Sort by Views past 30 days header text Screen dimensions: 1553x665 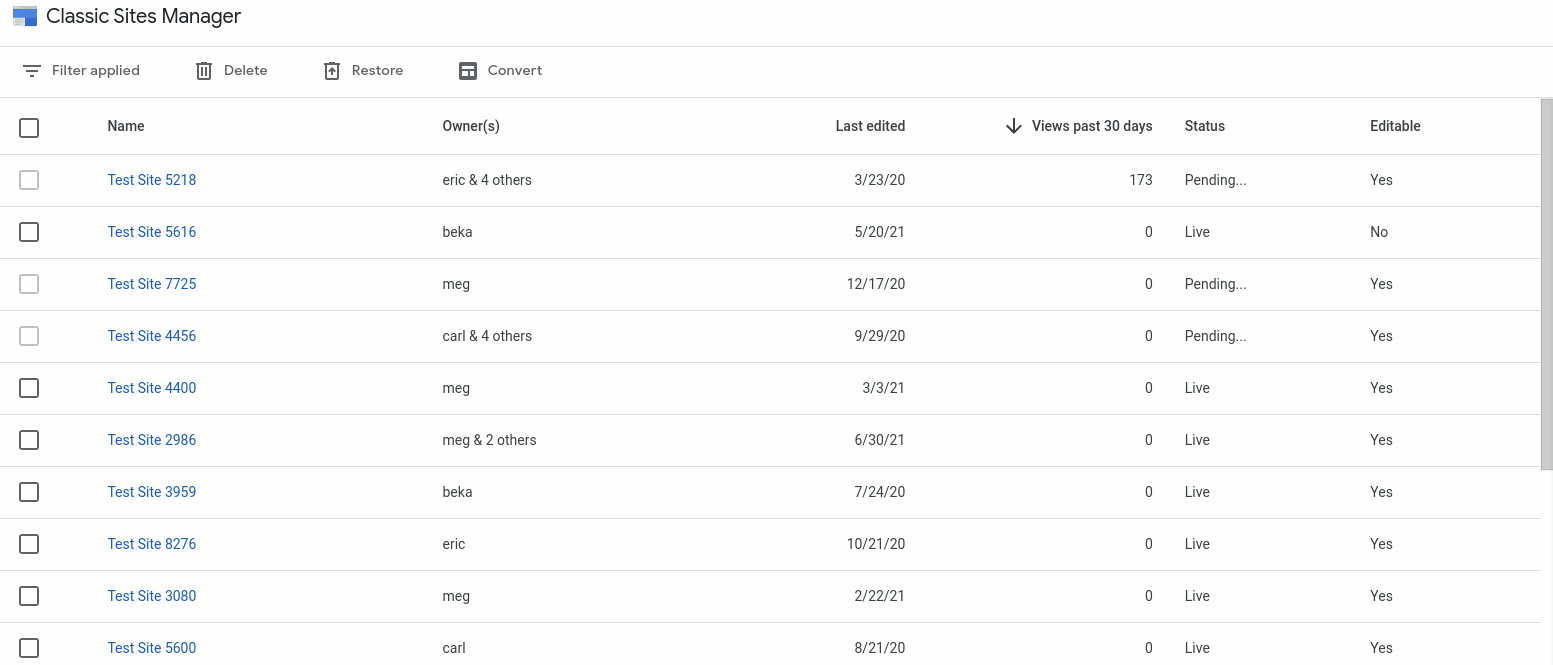click(1092, 126)
